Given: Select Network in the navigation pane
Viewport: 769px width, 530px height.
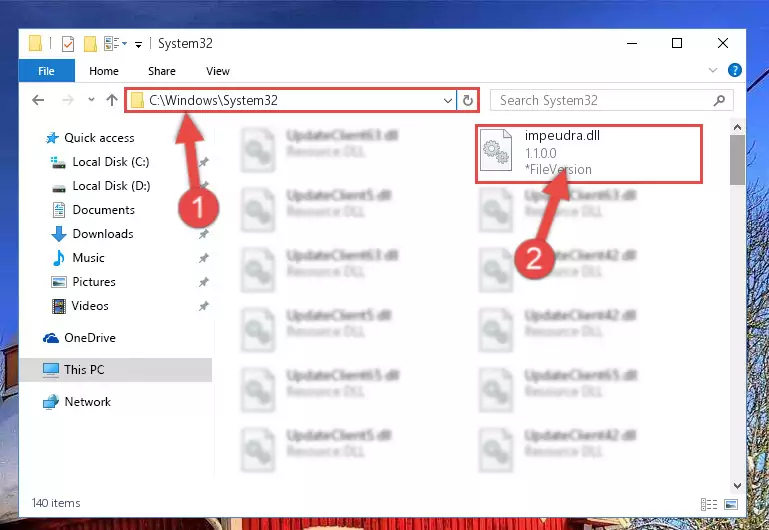Looking at the screenshot, I should pos(88,402).
